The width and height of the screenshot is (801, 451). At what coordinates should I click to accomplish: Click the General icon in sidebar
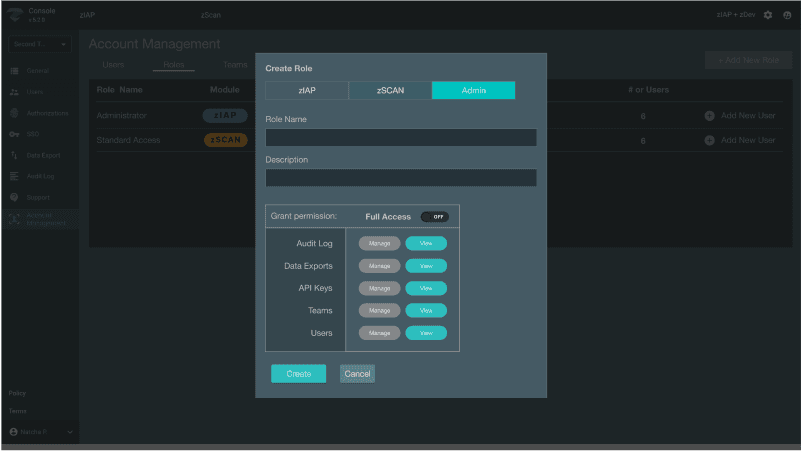tap(14, 71)
